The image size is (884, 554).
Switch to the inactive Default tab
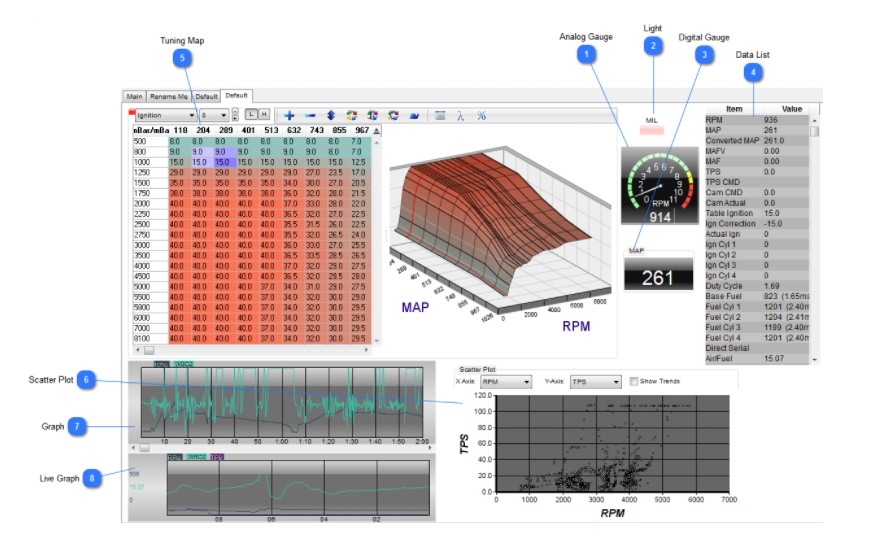click(x=206, y=96)
